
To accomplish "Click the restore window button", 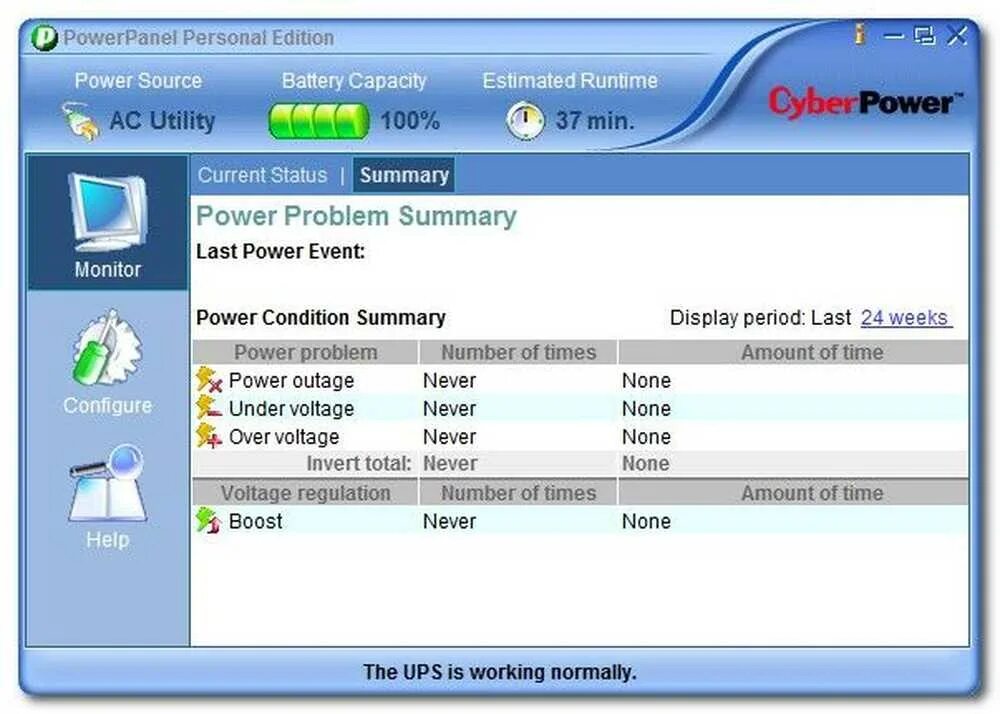I will (x=925, y=36).
